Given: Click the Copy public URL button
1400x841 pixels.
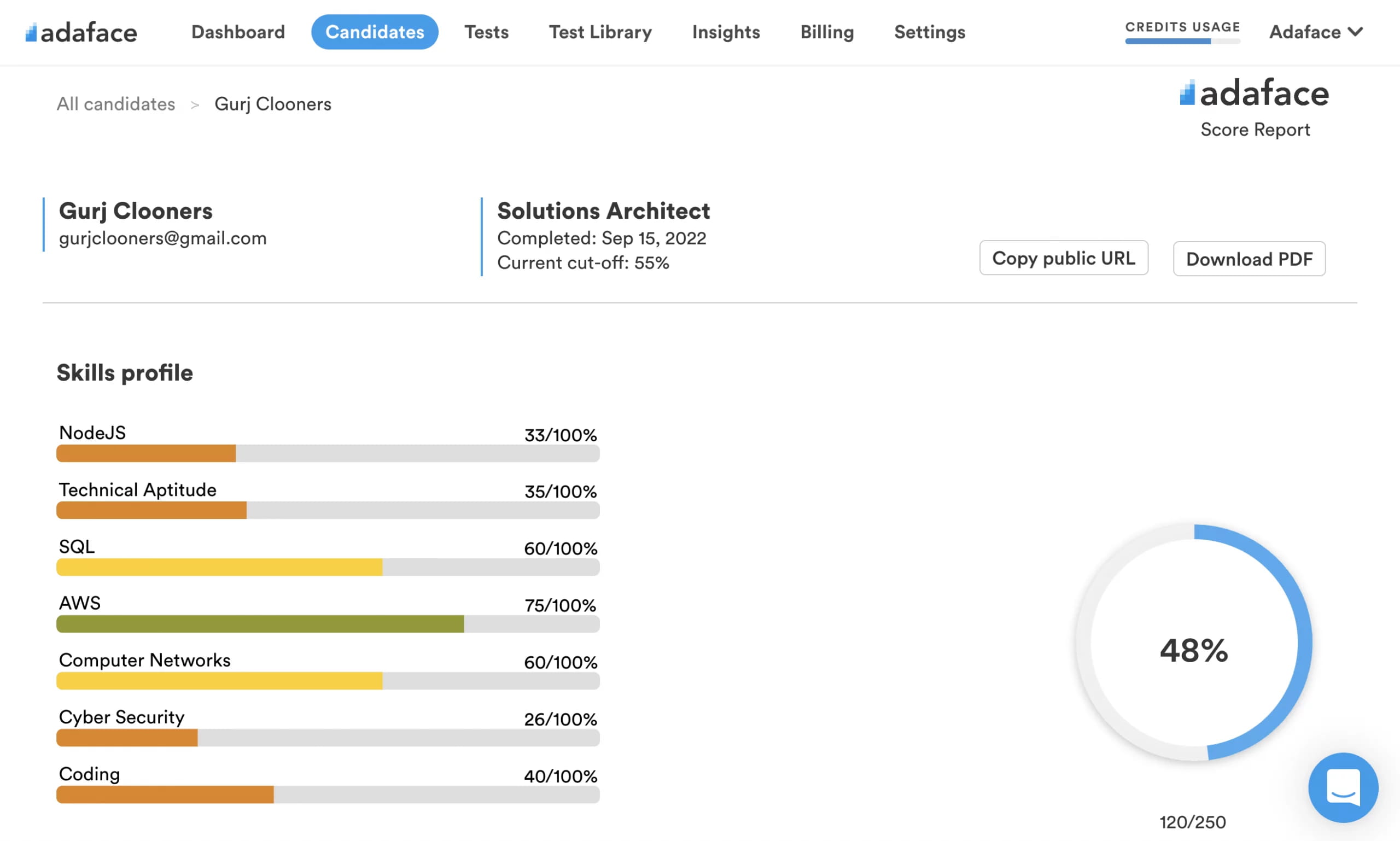Looking at the screenshot, I should [1063, 259].
